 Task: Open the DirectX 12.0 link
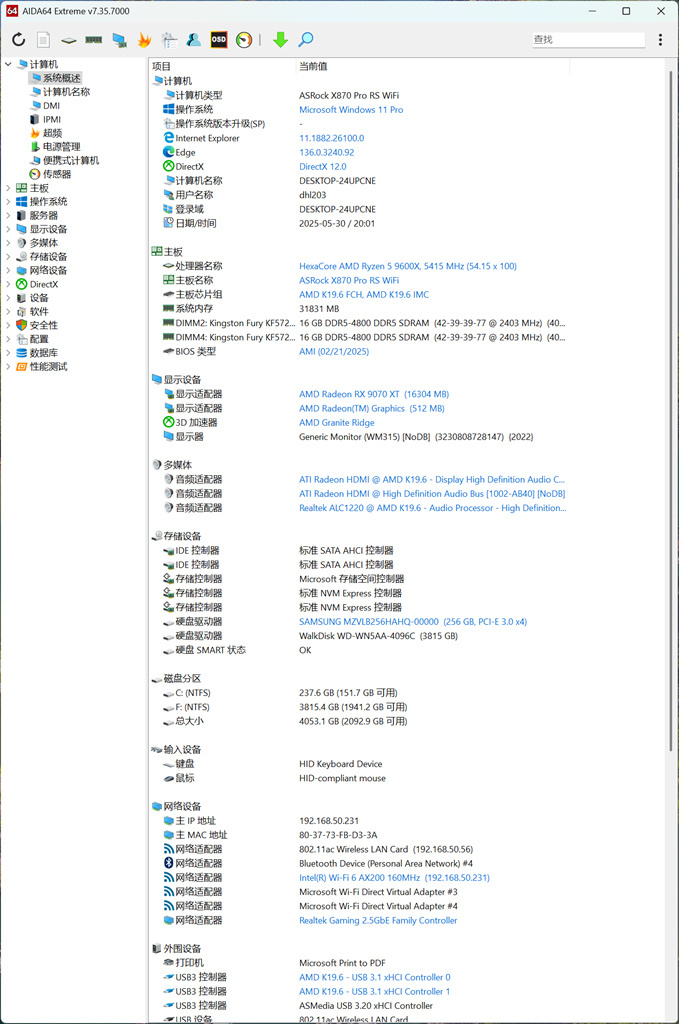coord(323,167)
